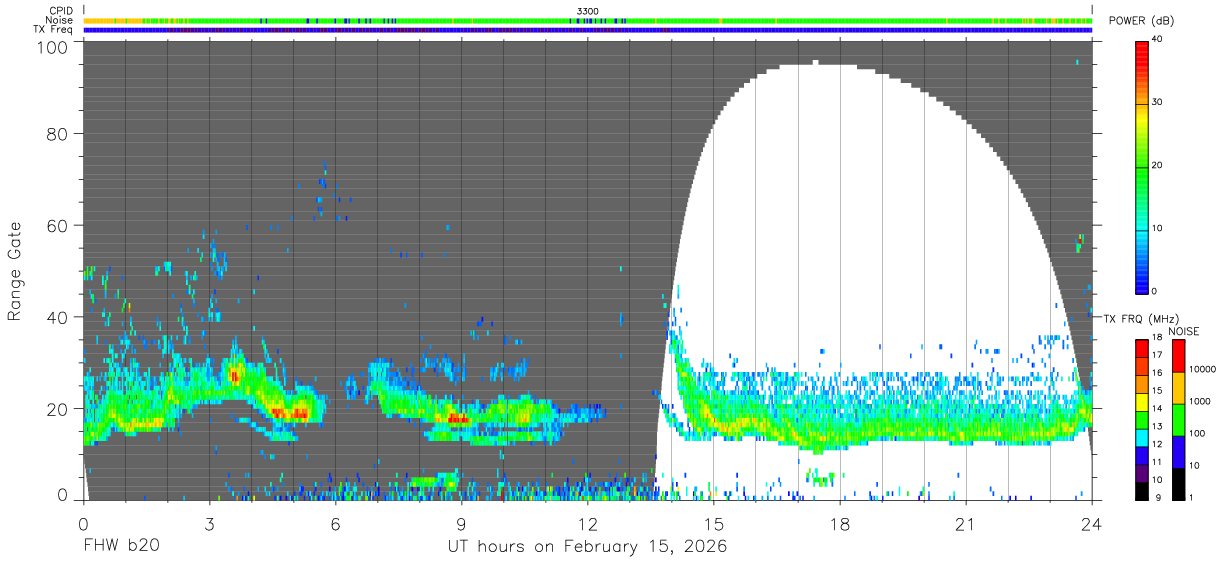Select the 3300 CPID value text
The height and width of the screenshot is (567, 1228).
click(587, 11)
